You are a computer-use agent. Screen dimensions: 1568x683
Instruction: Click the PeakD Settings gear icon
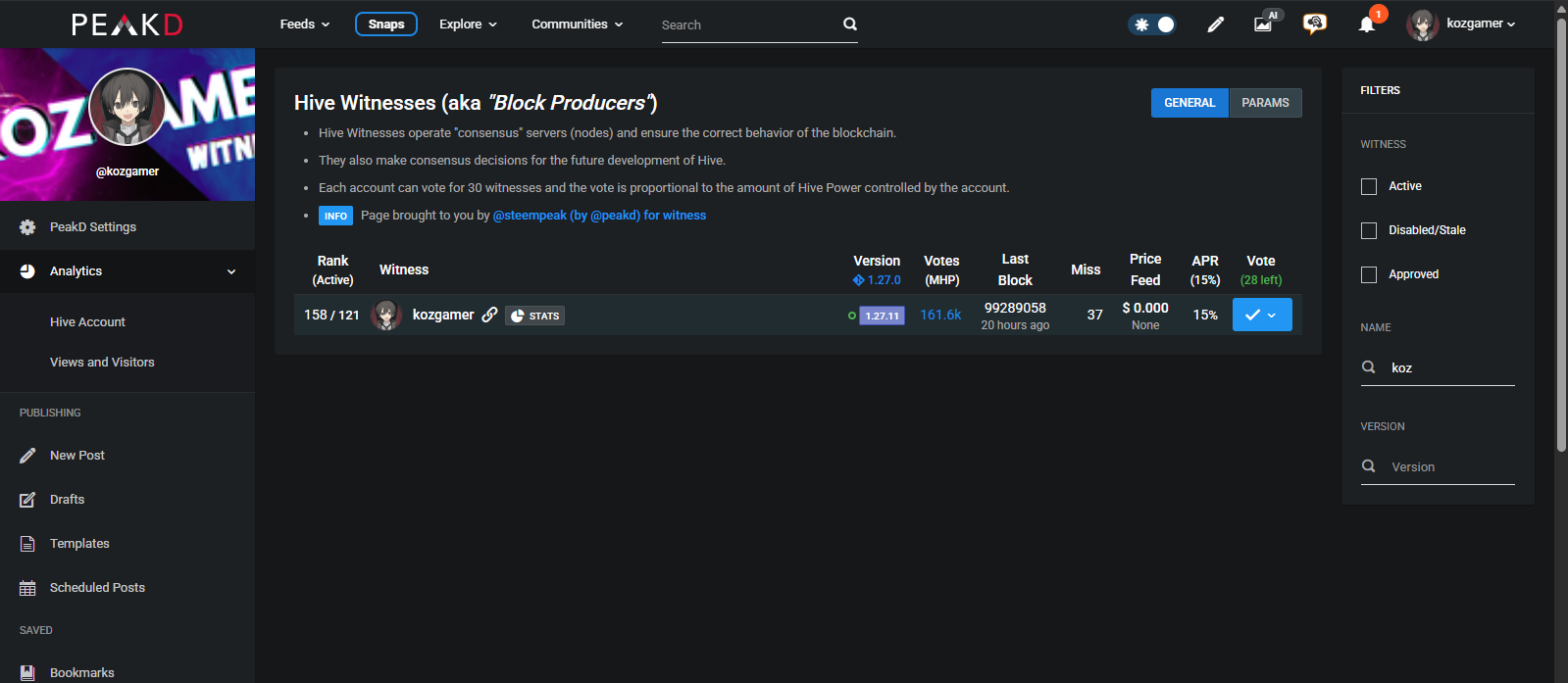click(x=27, y=227)
